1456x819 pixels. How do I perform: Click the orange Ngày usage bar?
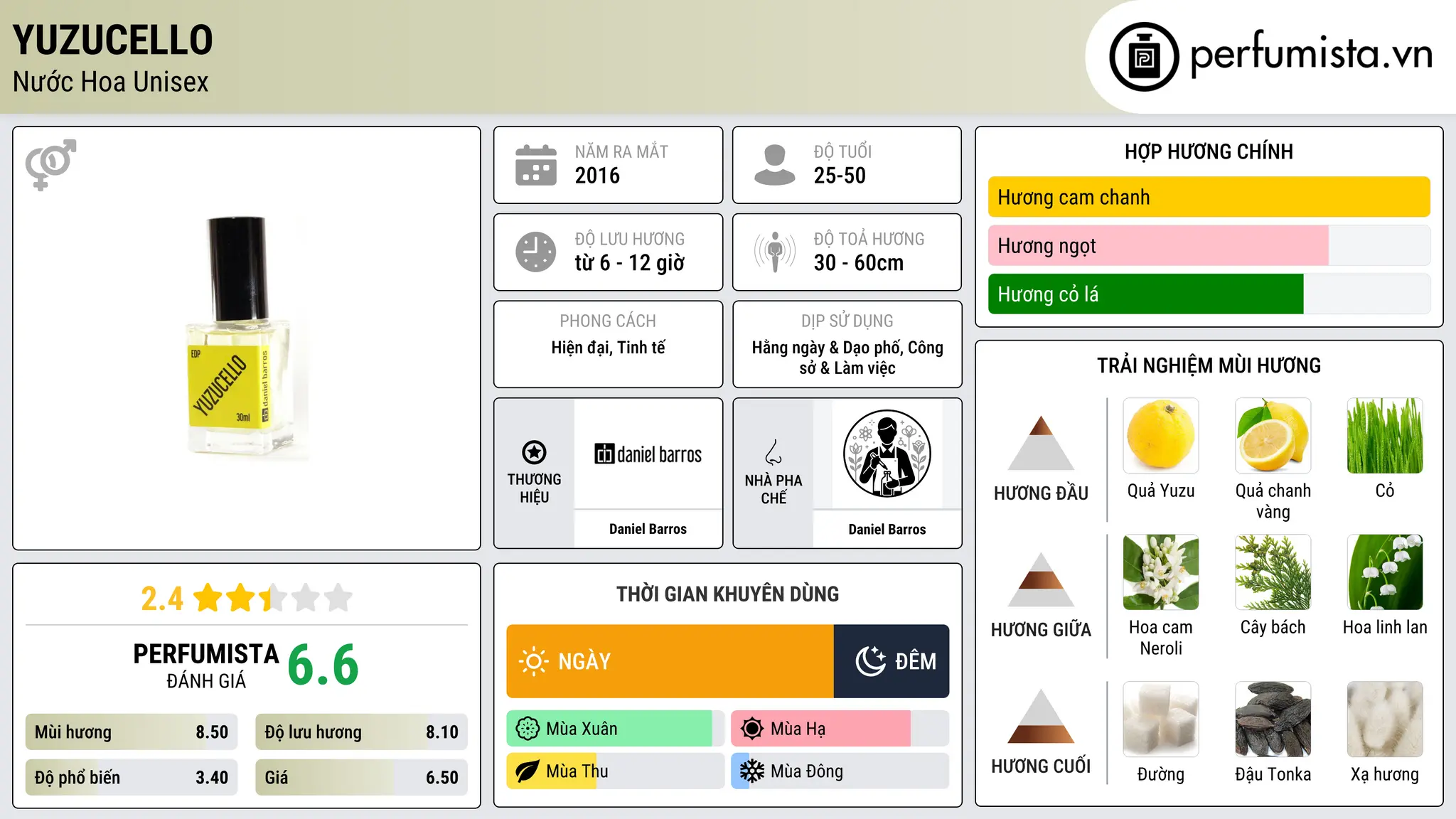(x=670, y=661)
